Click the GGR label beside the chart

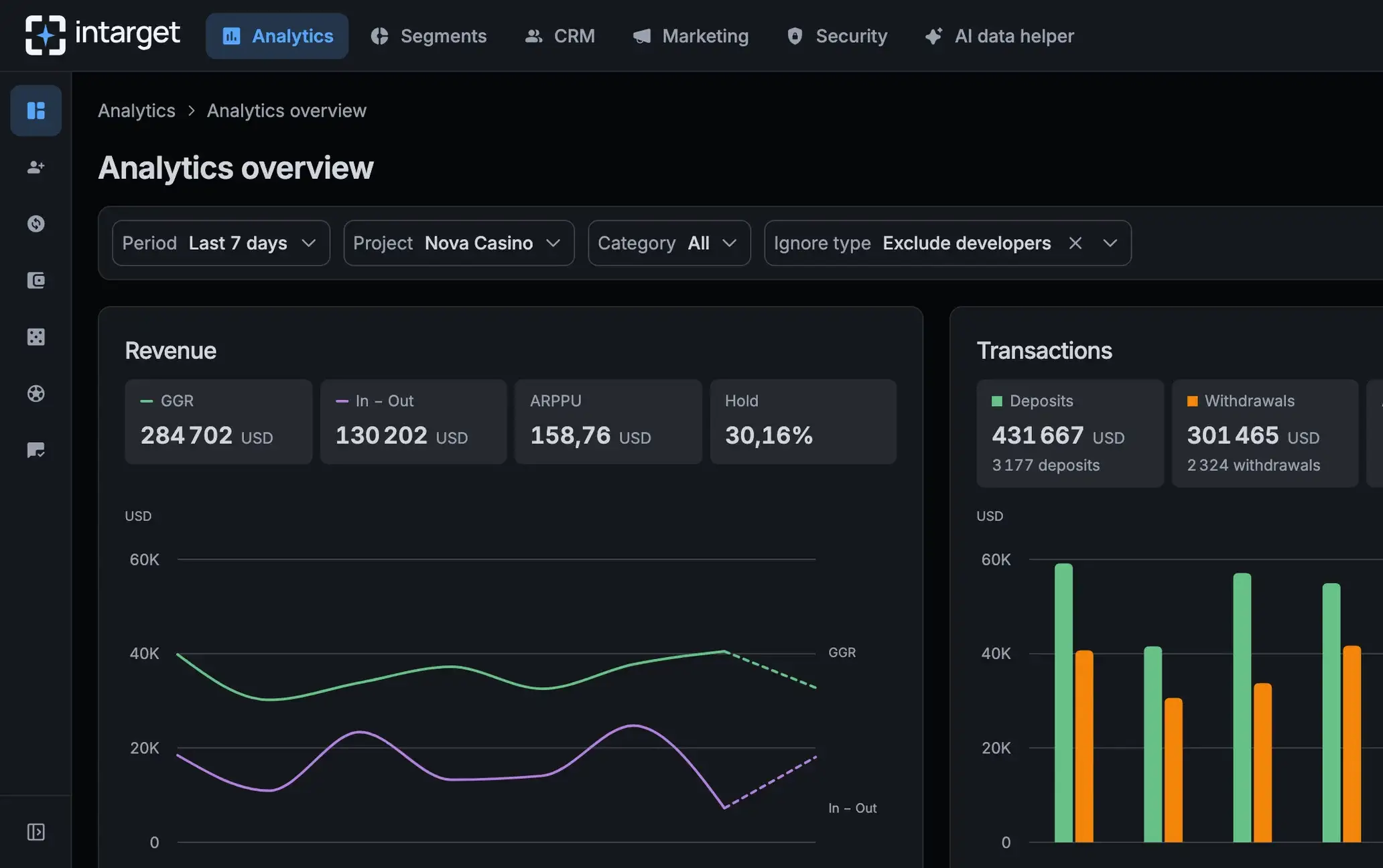click(842, 652)
